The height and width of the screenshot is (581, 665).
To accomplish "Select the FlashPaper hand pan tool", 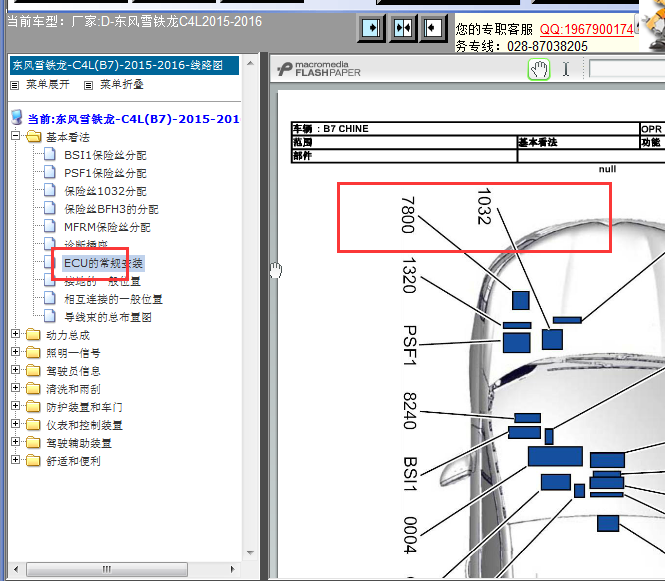I will (539, 69).
